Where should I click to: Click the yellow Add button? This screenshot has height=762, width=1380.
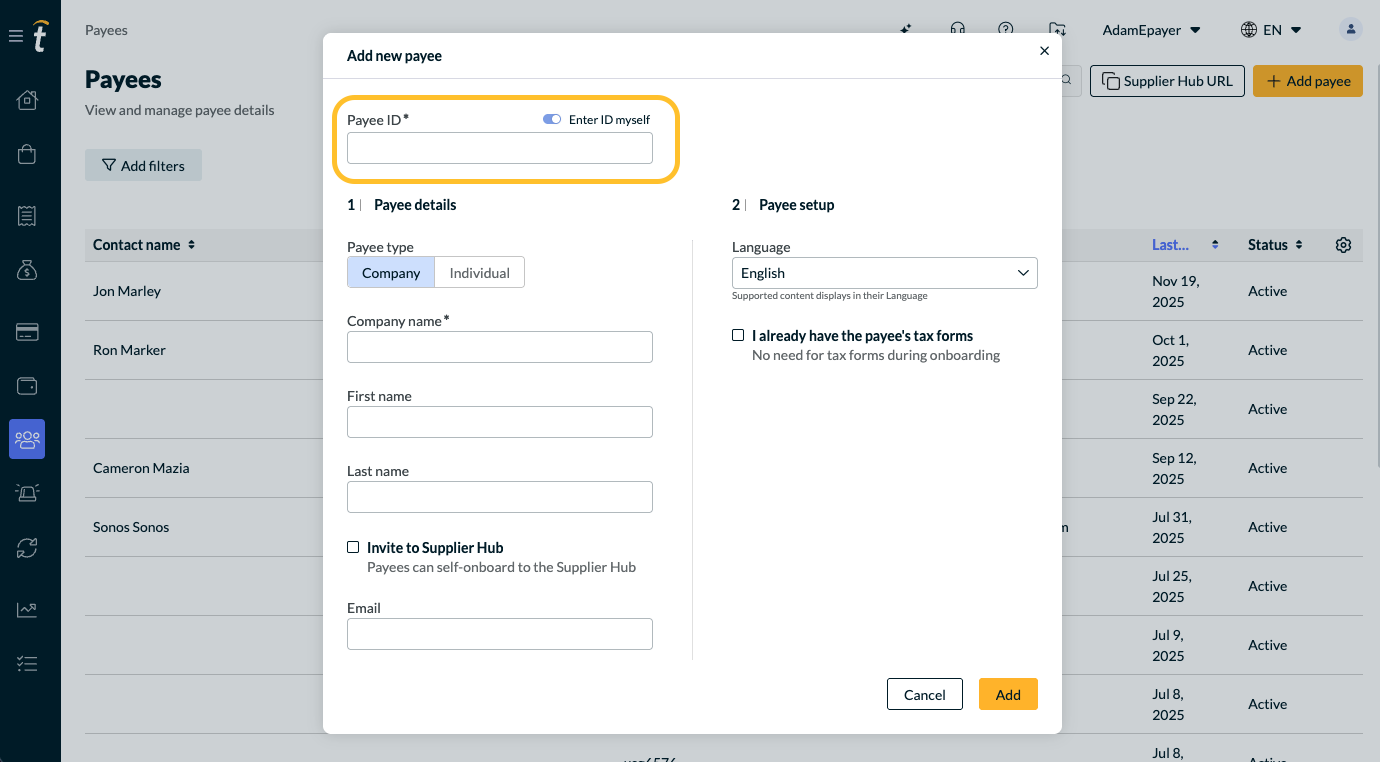(1008, 694)
